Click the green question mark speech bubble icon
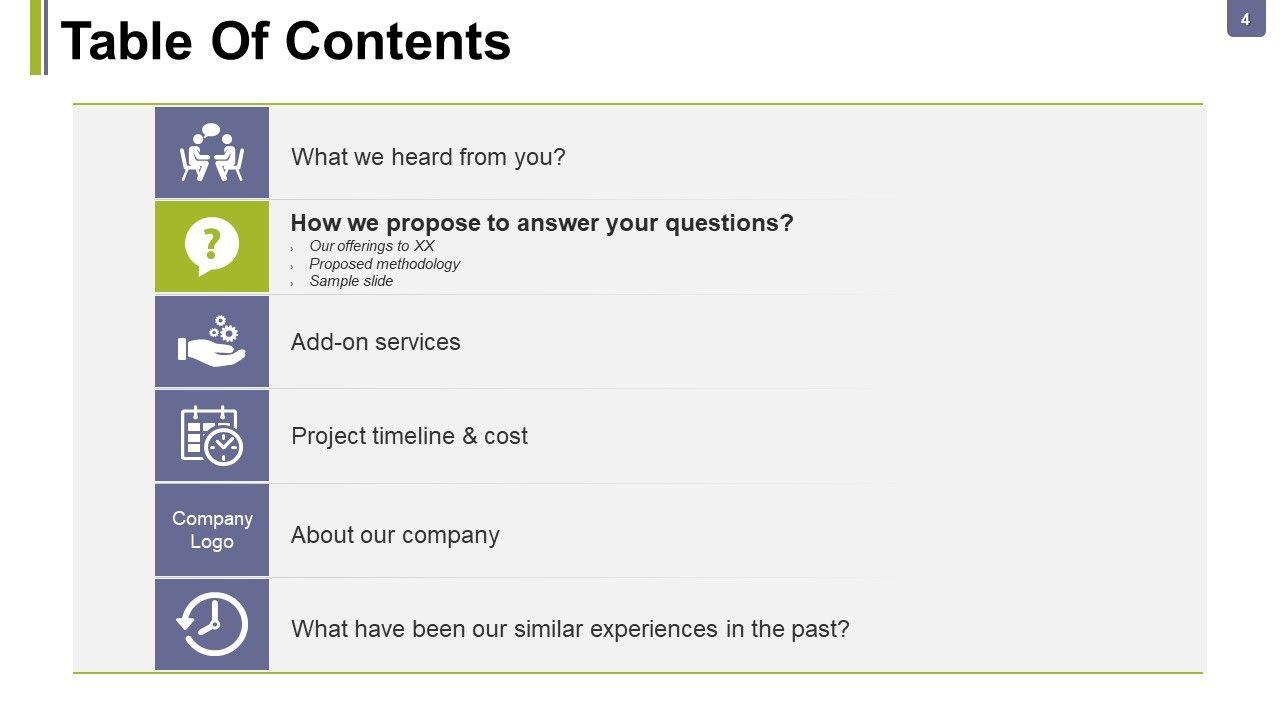 212,246
